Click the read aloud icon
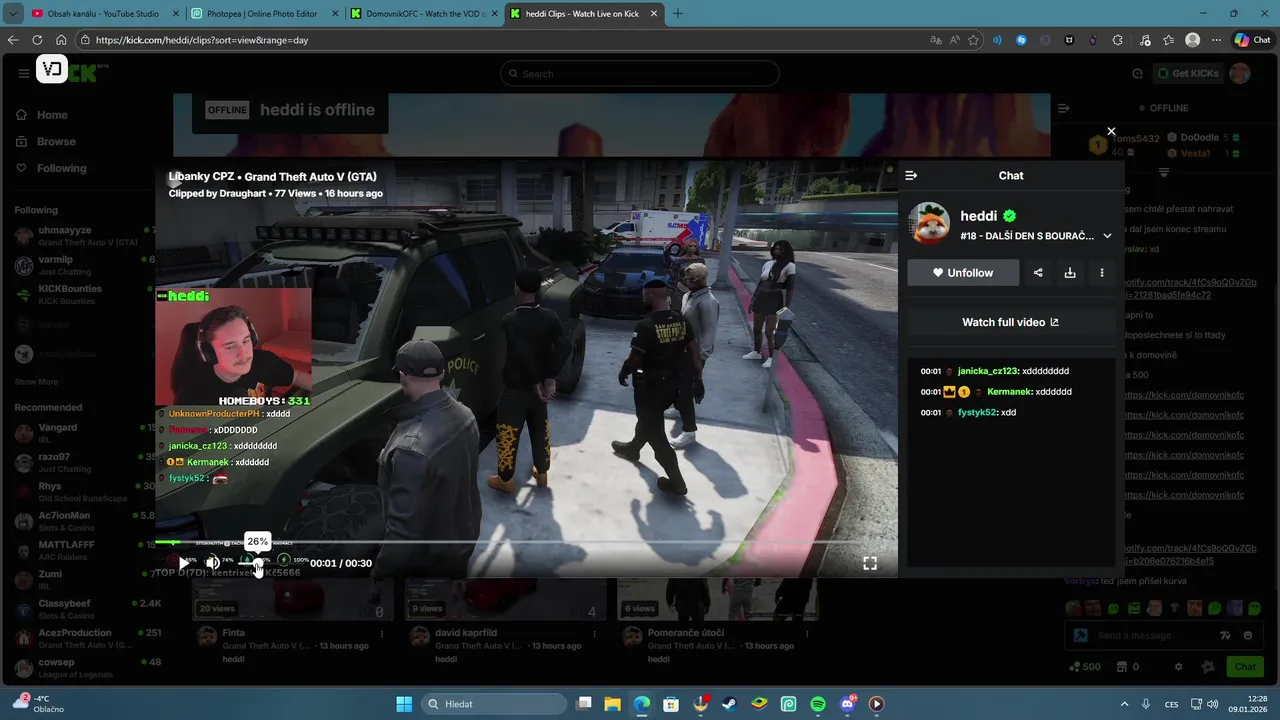 (955, 40)
